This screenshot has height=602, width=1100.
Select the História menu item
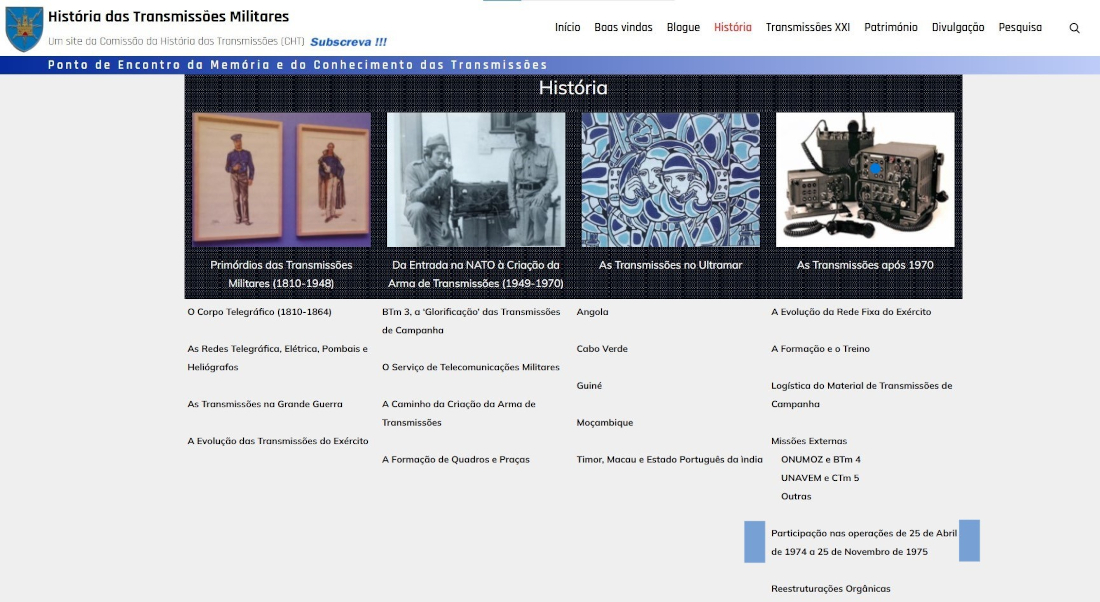732,28
